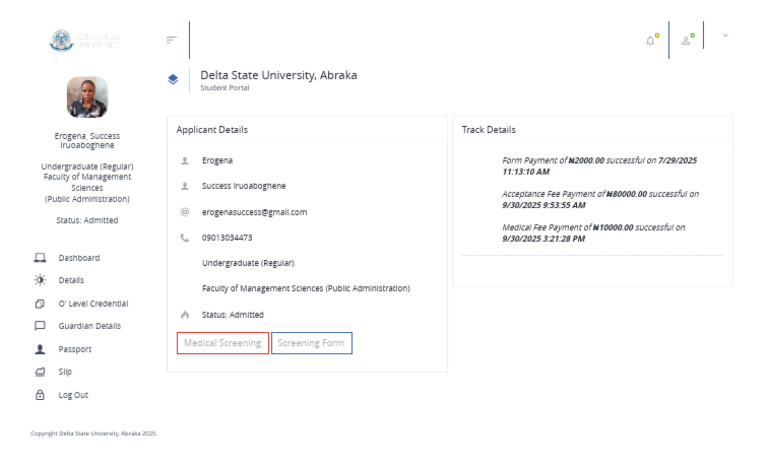768x466 pixels.
Task: Click the Log Out padlock icon
Action: pyautogui.click(x=40, y=394)
